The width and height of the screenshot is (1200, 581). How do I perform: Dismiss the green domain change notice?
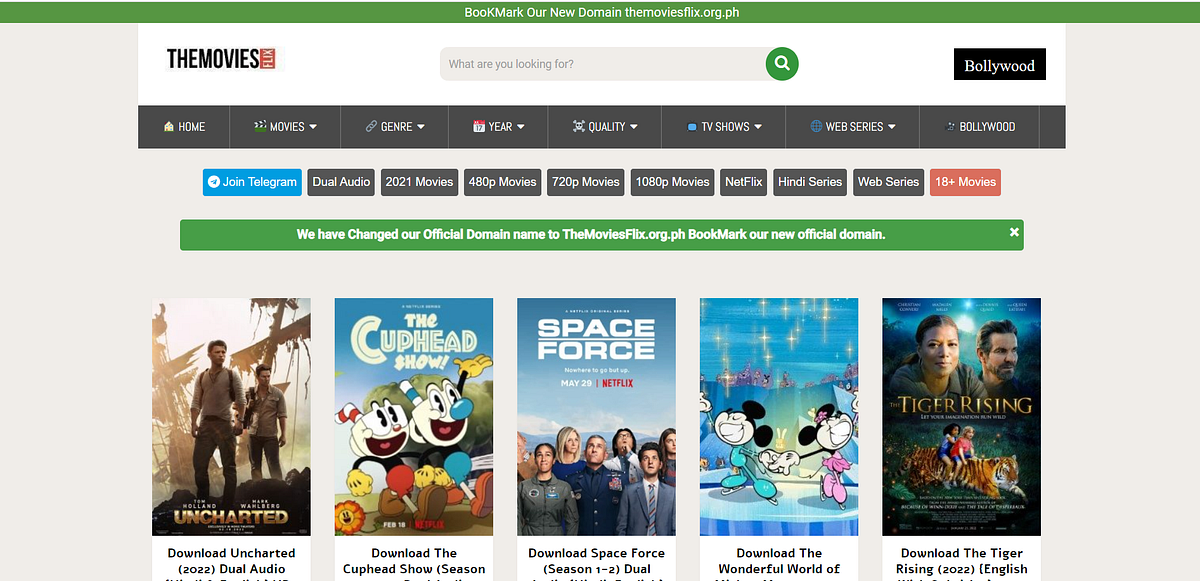[1014, 232]
